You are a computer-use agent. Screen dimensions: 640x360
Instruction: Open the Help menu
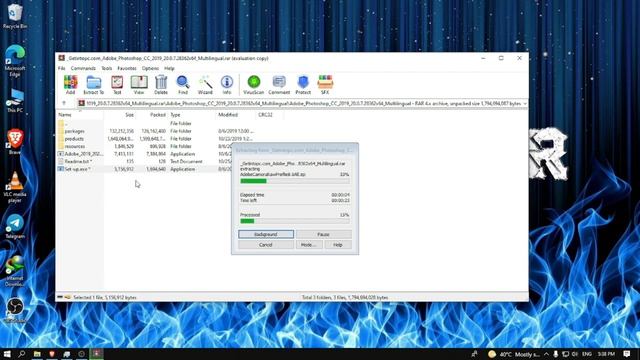click(169, 68)
